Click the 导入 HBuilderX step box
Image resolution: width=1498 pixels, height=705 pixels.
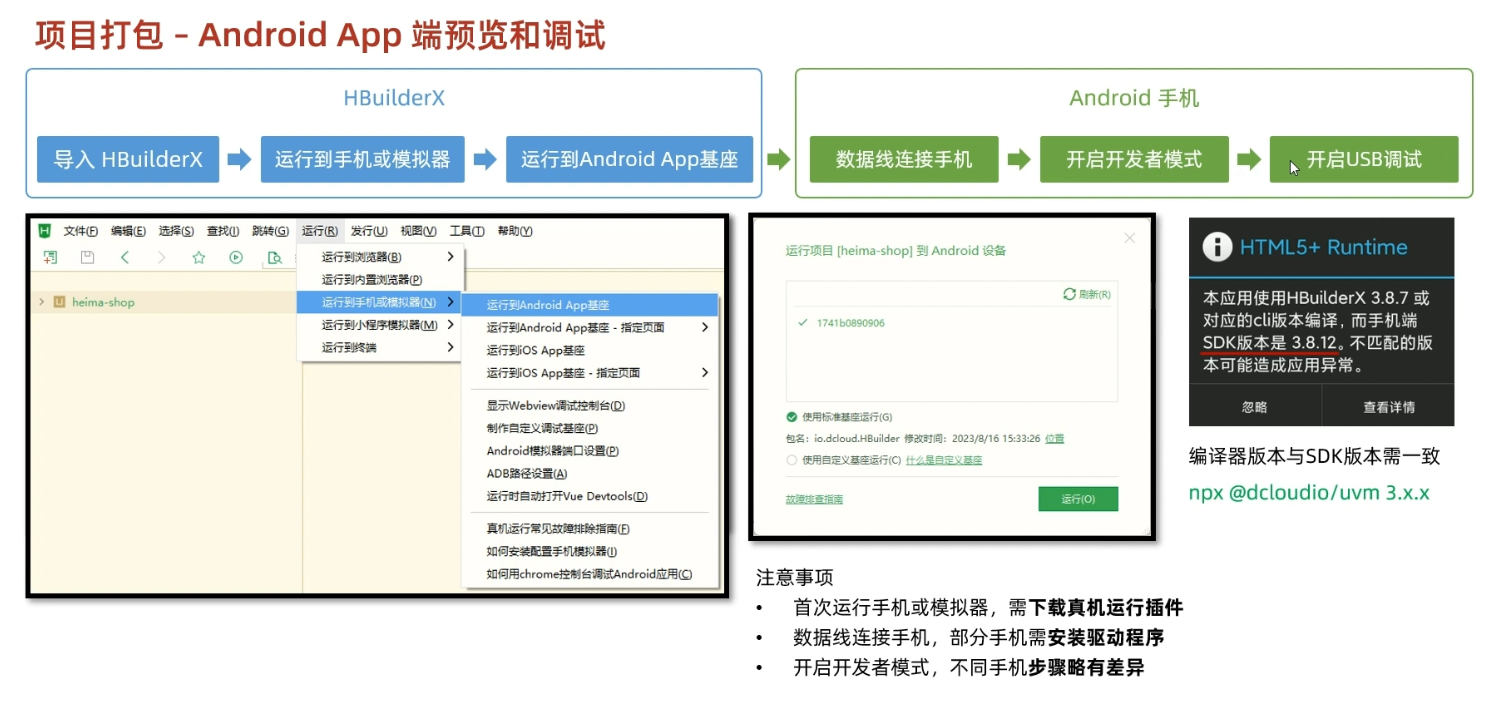coord(128,159)
